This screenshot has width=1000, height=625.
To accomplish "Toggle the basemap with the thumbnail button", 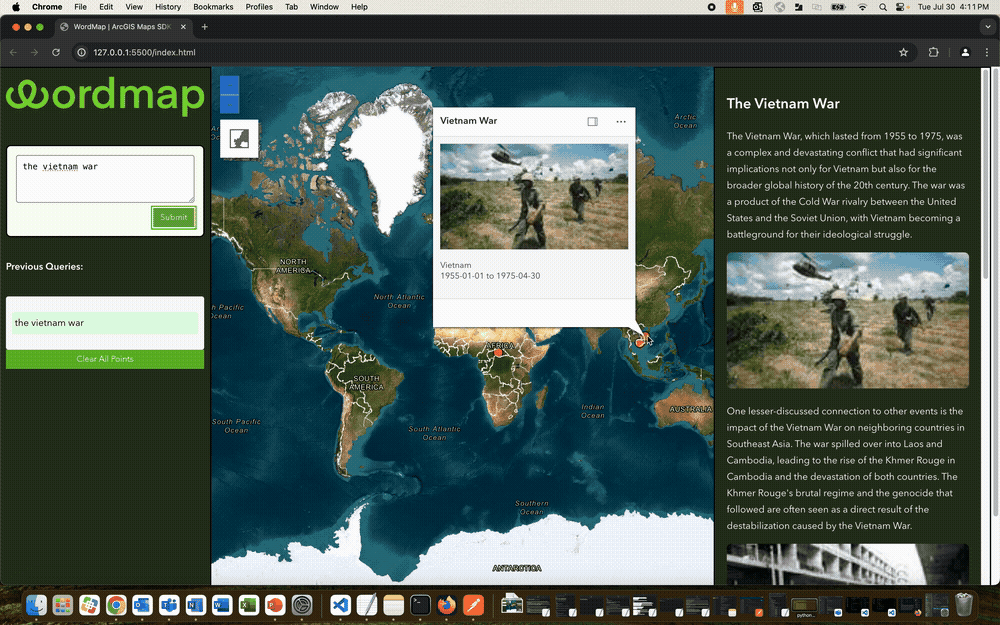I will click(239, 138).
